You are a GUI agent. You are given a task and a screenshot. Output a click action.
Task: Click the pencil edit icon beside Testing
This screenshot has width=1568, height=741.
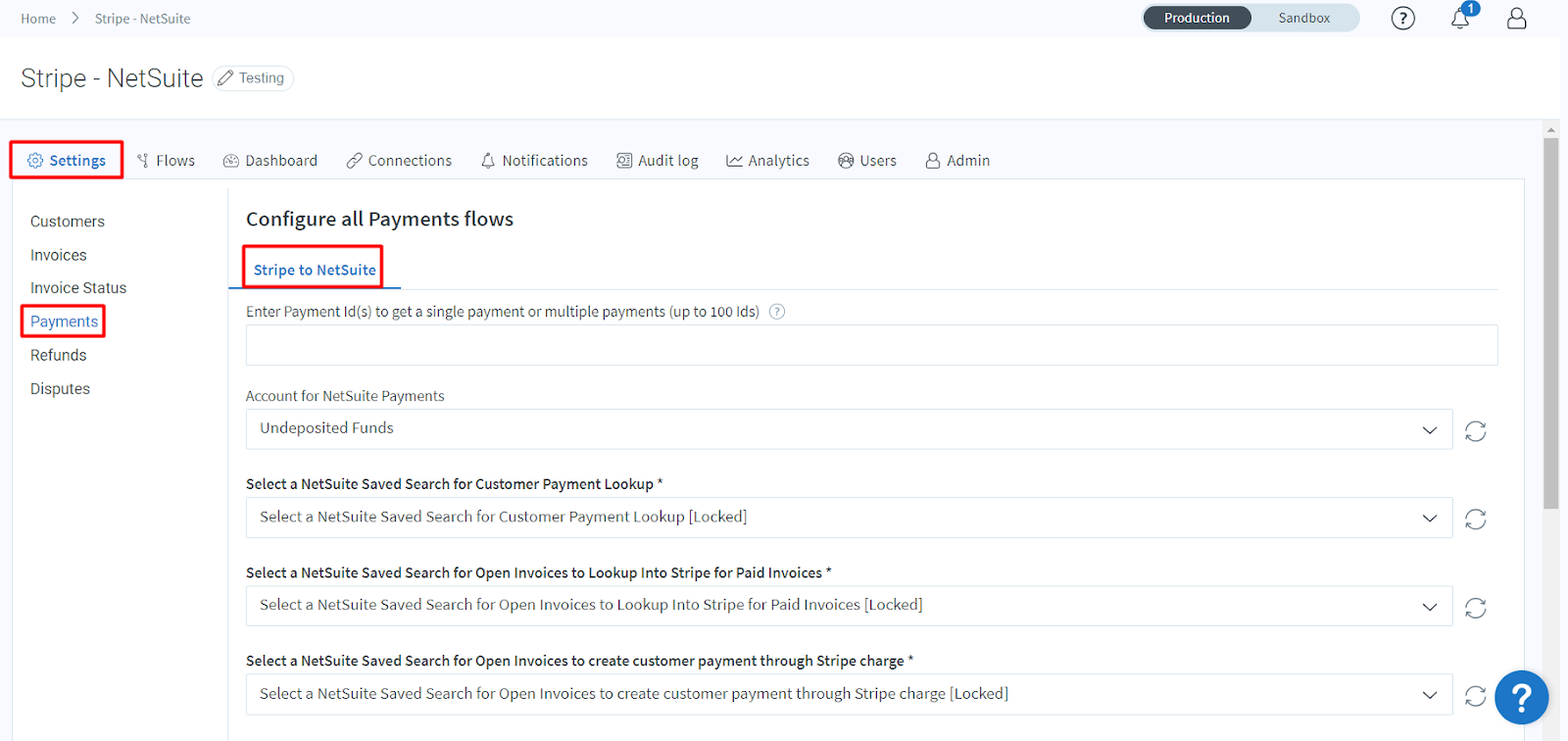[x=225, y=77]
